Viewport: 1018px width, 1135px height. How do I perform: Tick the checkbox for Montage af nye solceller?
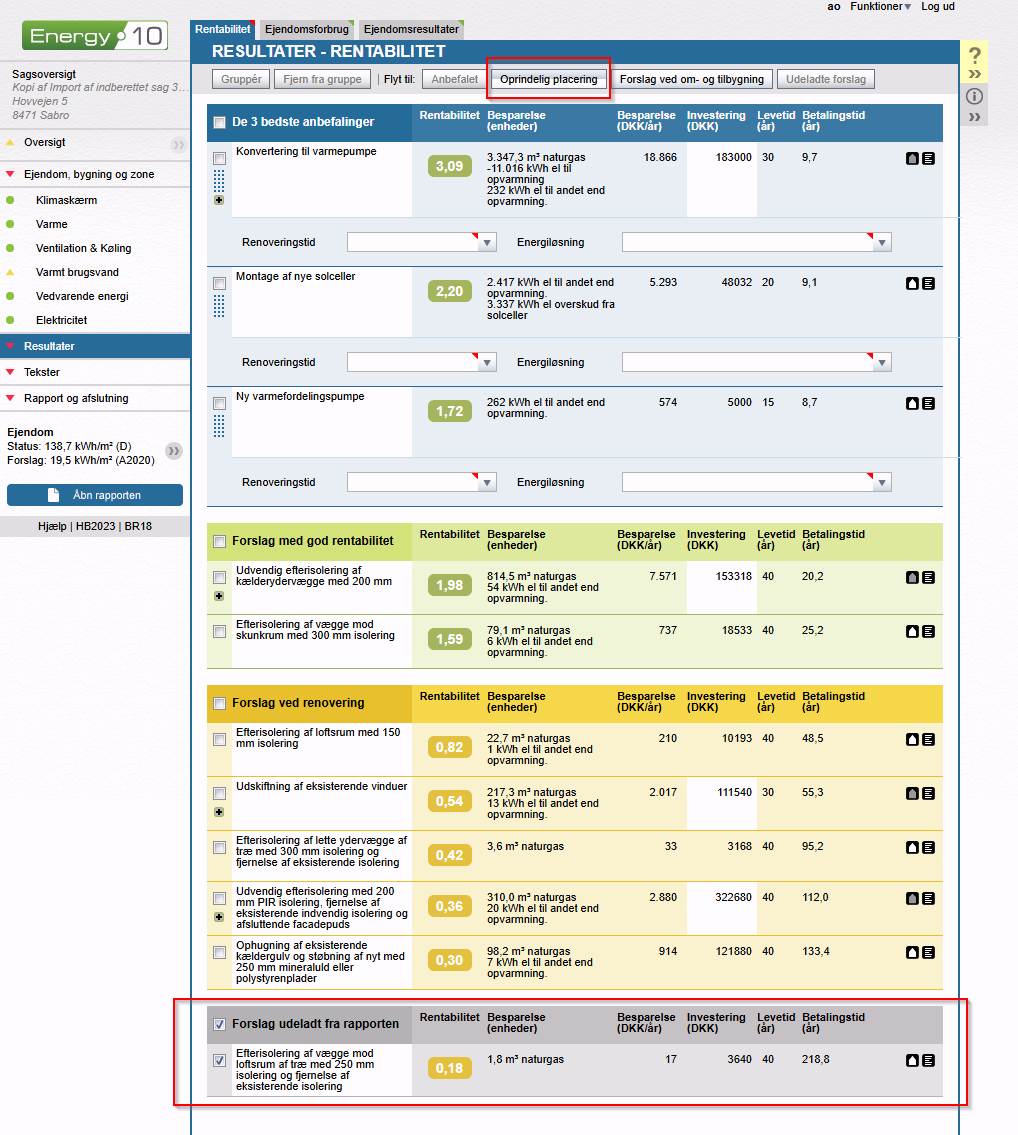point(219,284)
